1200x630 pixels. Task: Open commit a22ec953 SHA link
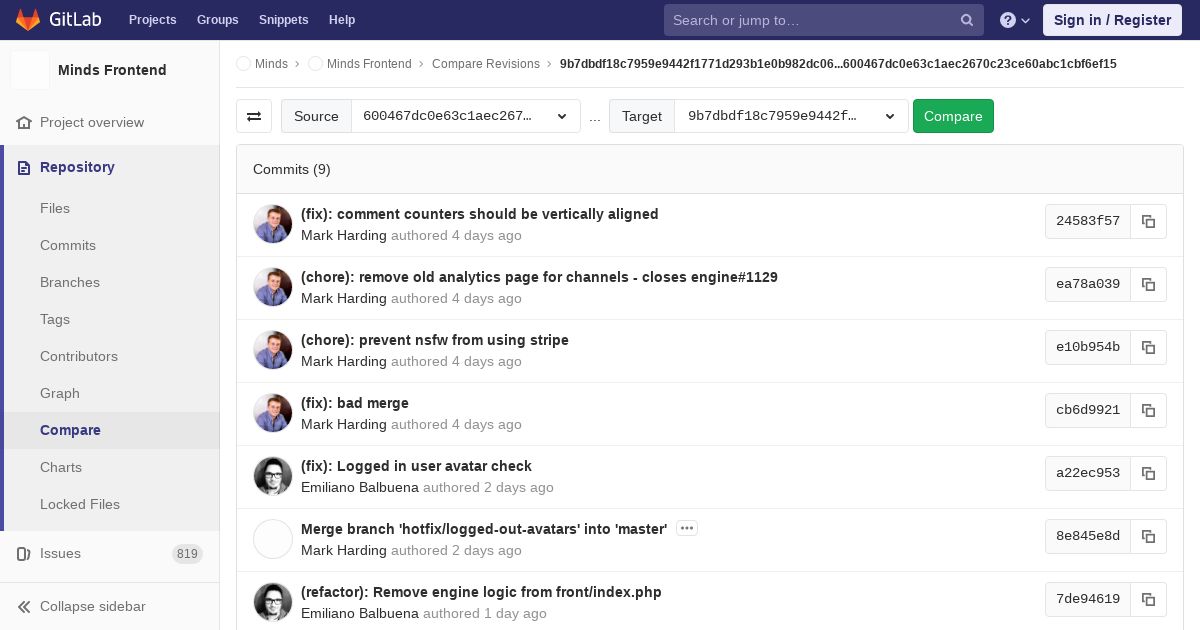coord(1088,474)
